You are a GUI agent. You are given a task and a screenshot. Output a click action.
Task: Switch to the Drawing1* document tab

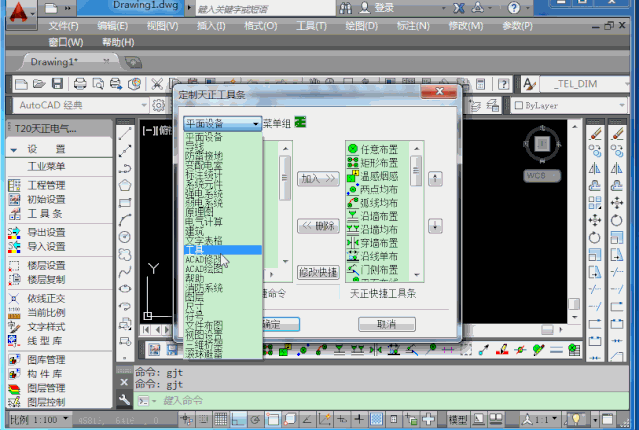[x=54, y=62]
